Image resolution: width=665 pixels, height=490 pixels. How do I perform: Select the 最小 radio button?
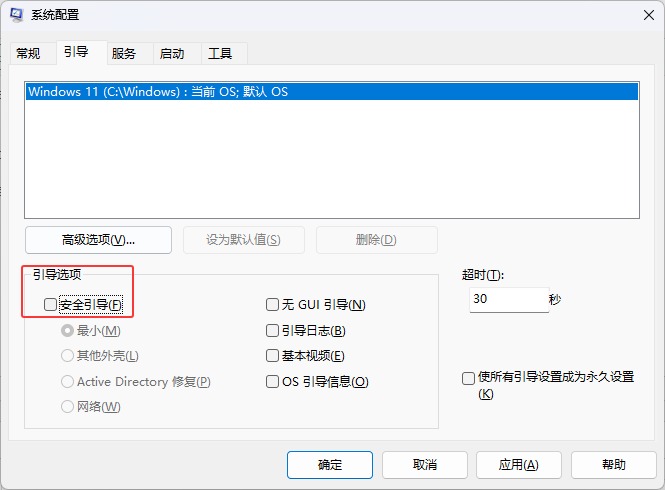click(68, 330)
